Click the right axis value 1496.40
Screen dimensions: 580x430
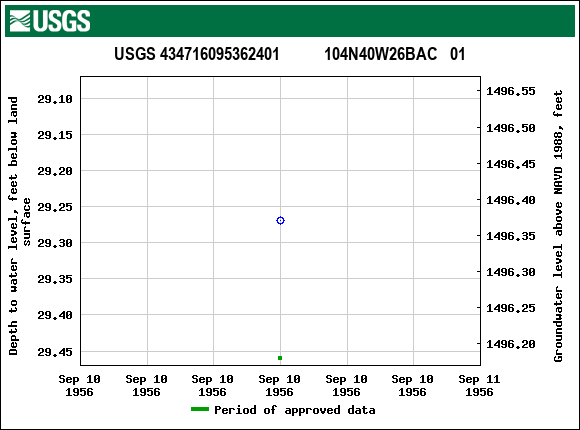(510, 200)
